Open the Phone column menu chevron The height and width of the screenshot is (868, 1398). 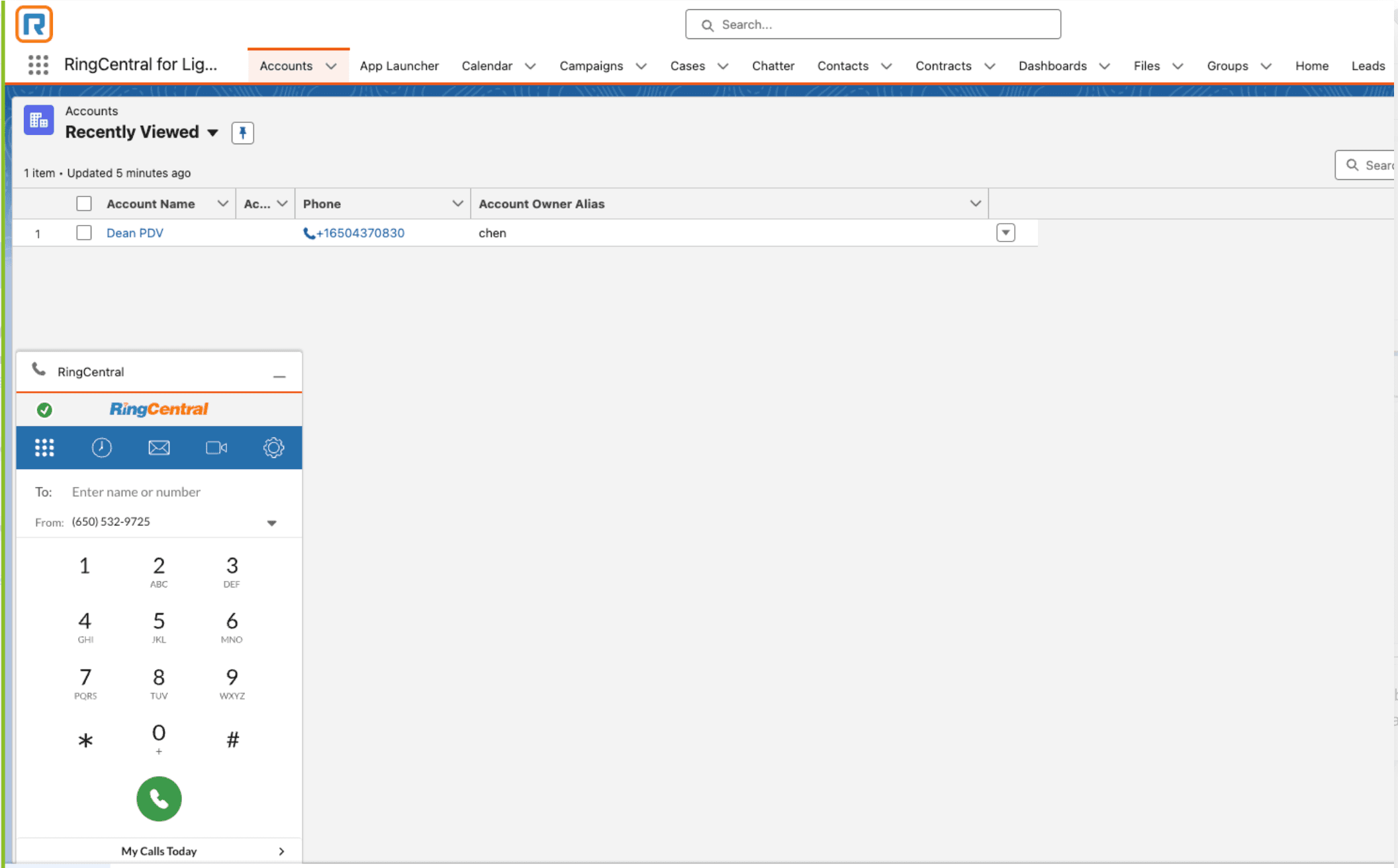coord(457,204)
